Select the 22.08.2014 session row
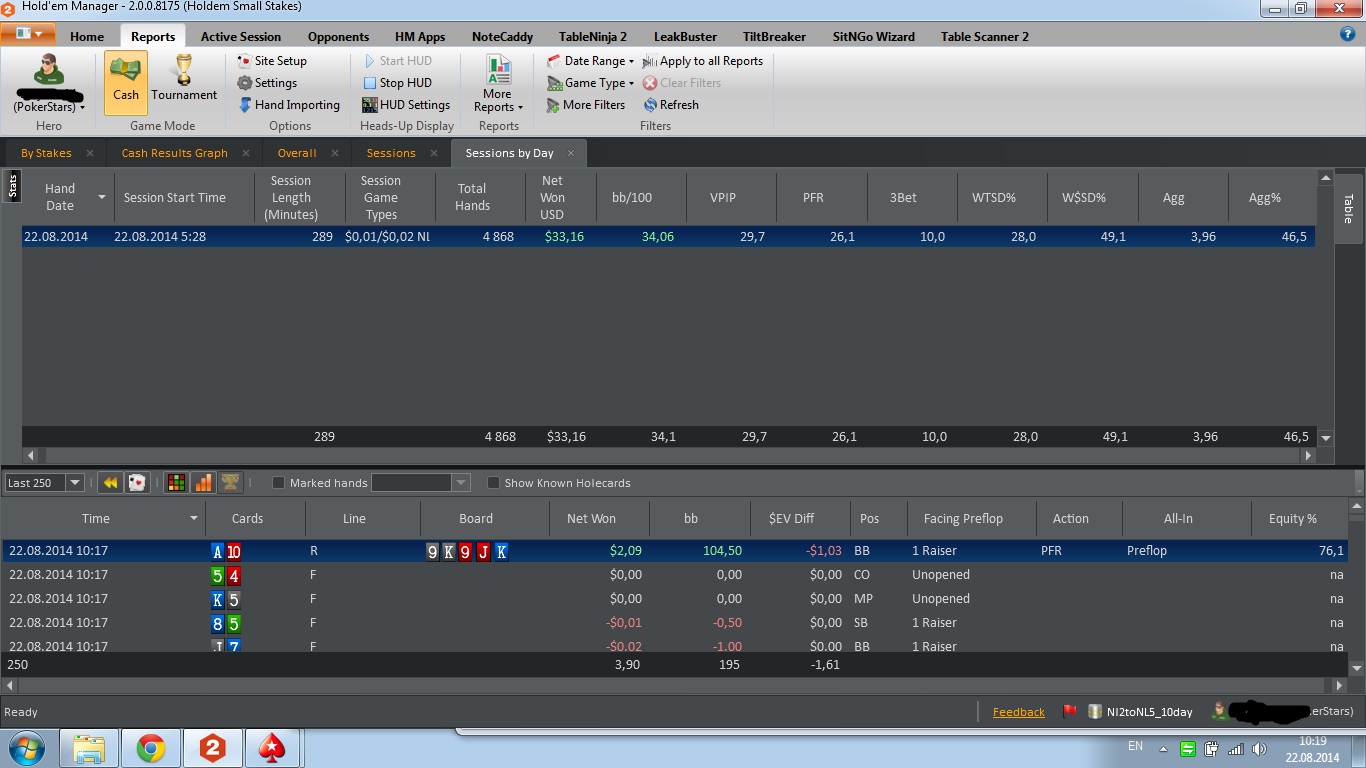 coord(668,237)
